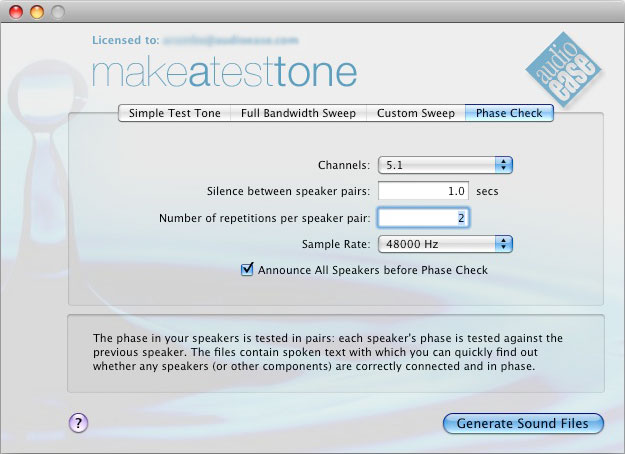The image size is (625, 454).
Task: Click the makeatesttone title logo
Action: [224, 72]
